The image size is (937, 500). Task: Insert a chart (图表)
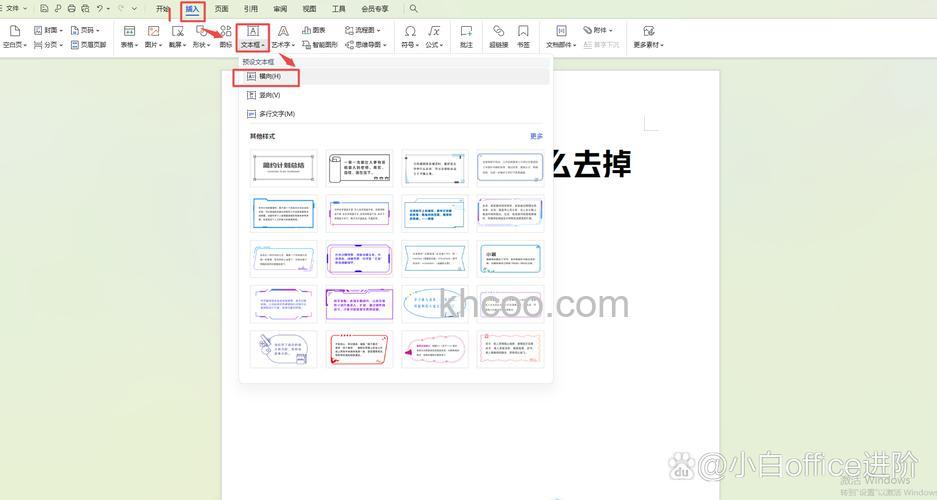314,30
